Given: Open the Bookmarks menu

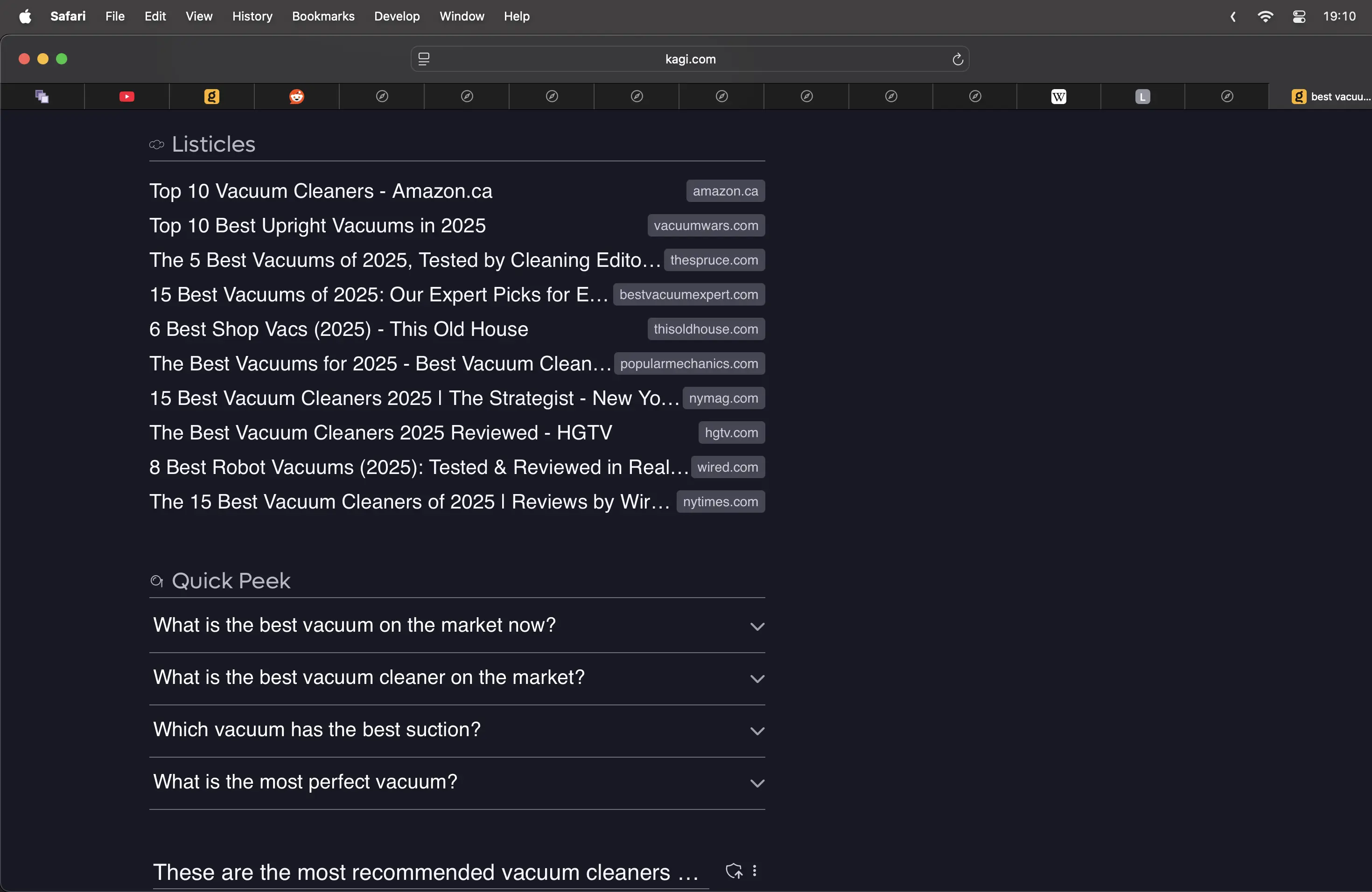Looking at the screenshot, I should [323, 16].
